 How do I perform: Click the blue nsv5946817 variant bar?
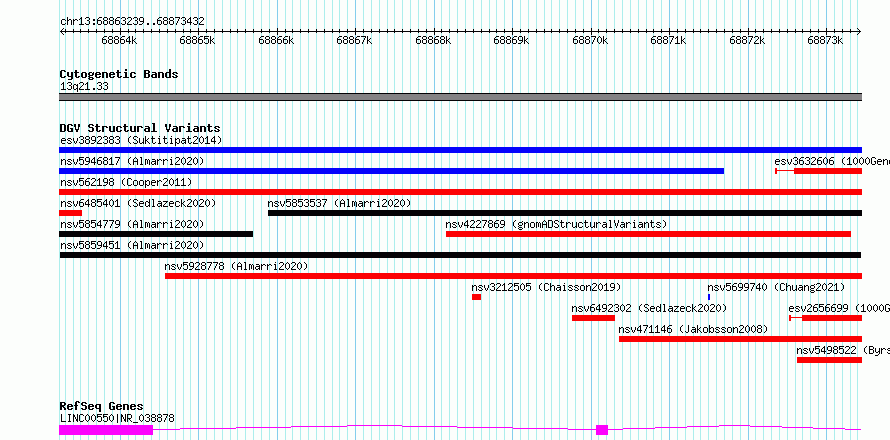(392, 171)
